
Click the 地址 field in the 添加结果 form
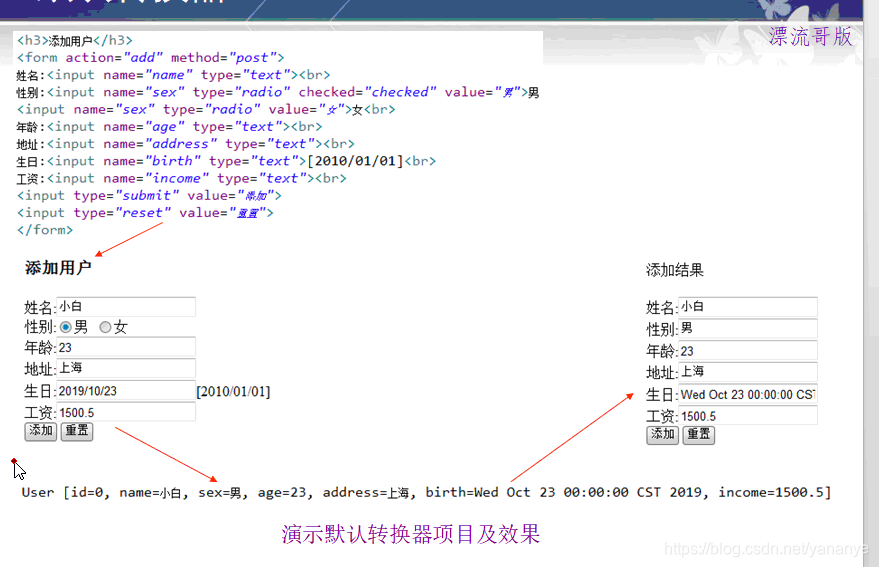[x=748, y=372]
